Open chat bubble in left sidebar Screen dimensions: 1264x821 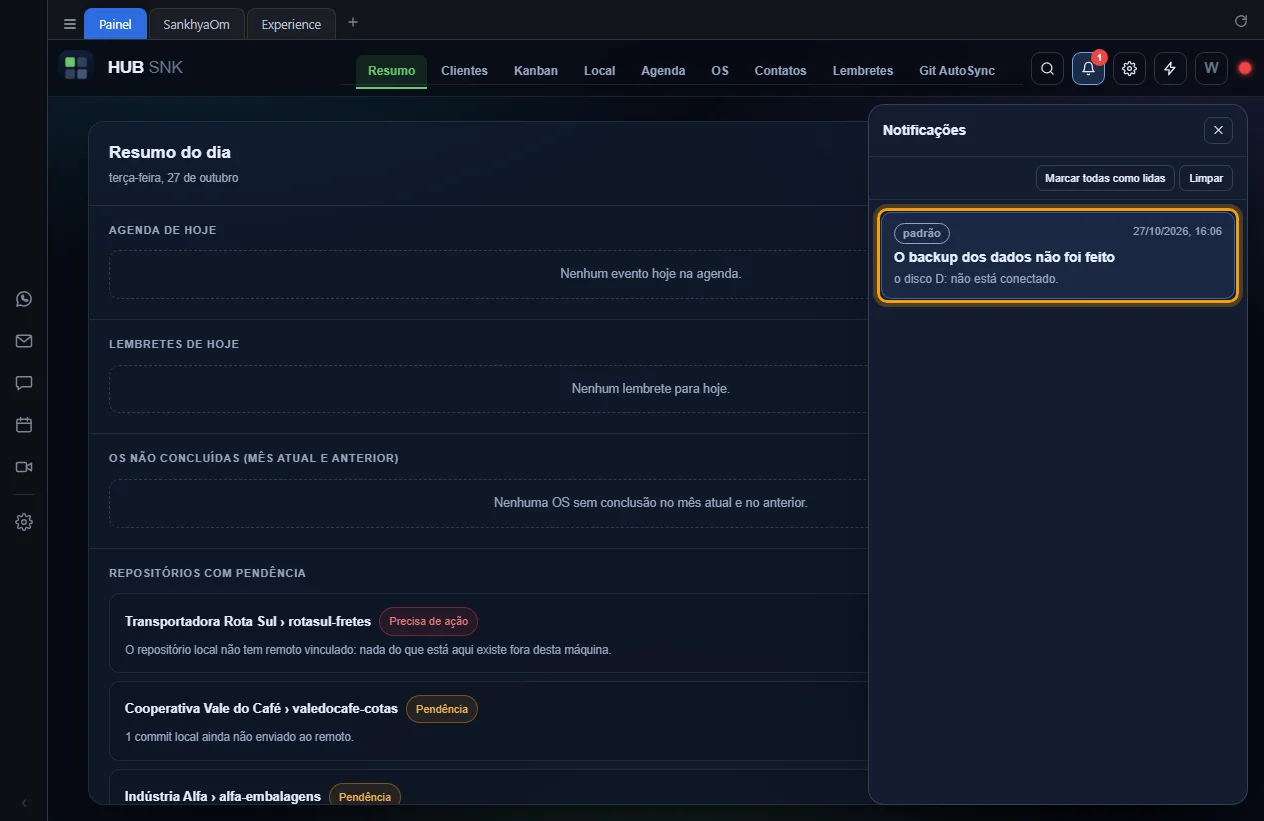click(x=24, y=383)
